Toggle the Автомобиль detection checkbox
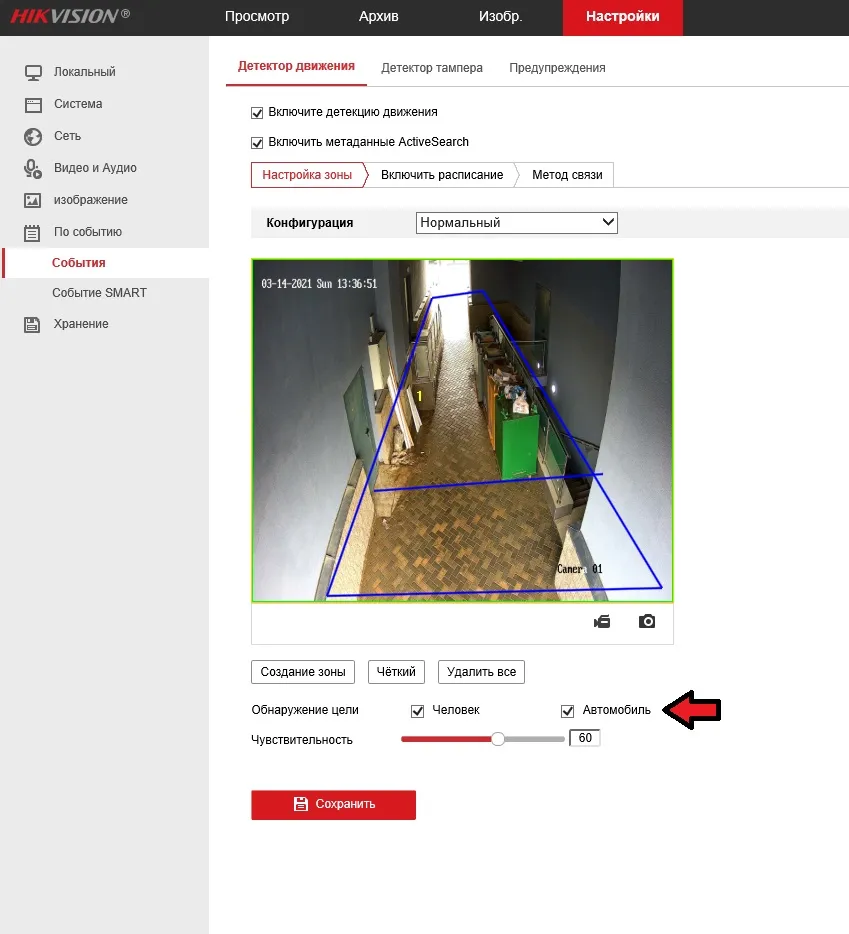Image resolution: width=849 pixels, height=934 pixels. [568, 710]
